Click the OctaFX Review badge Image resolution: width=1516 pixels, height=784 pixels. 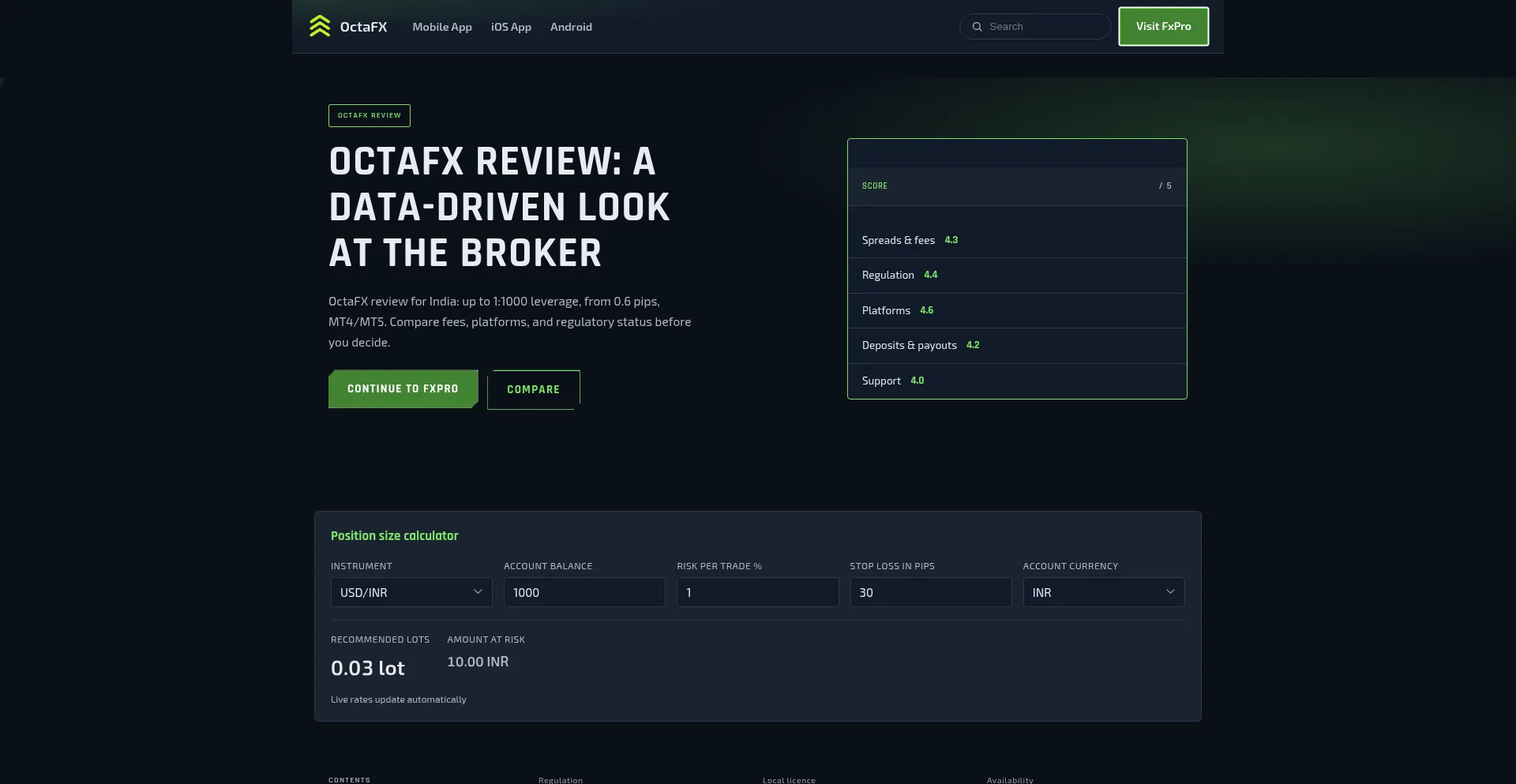click(370, 115)
